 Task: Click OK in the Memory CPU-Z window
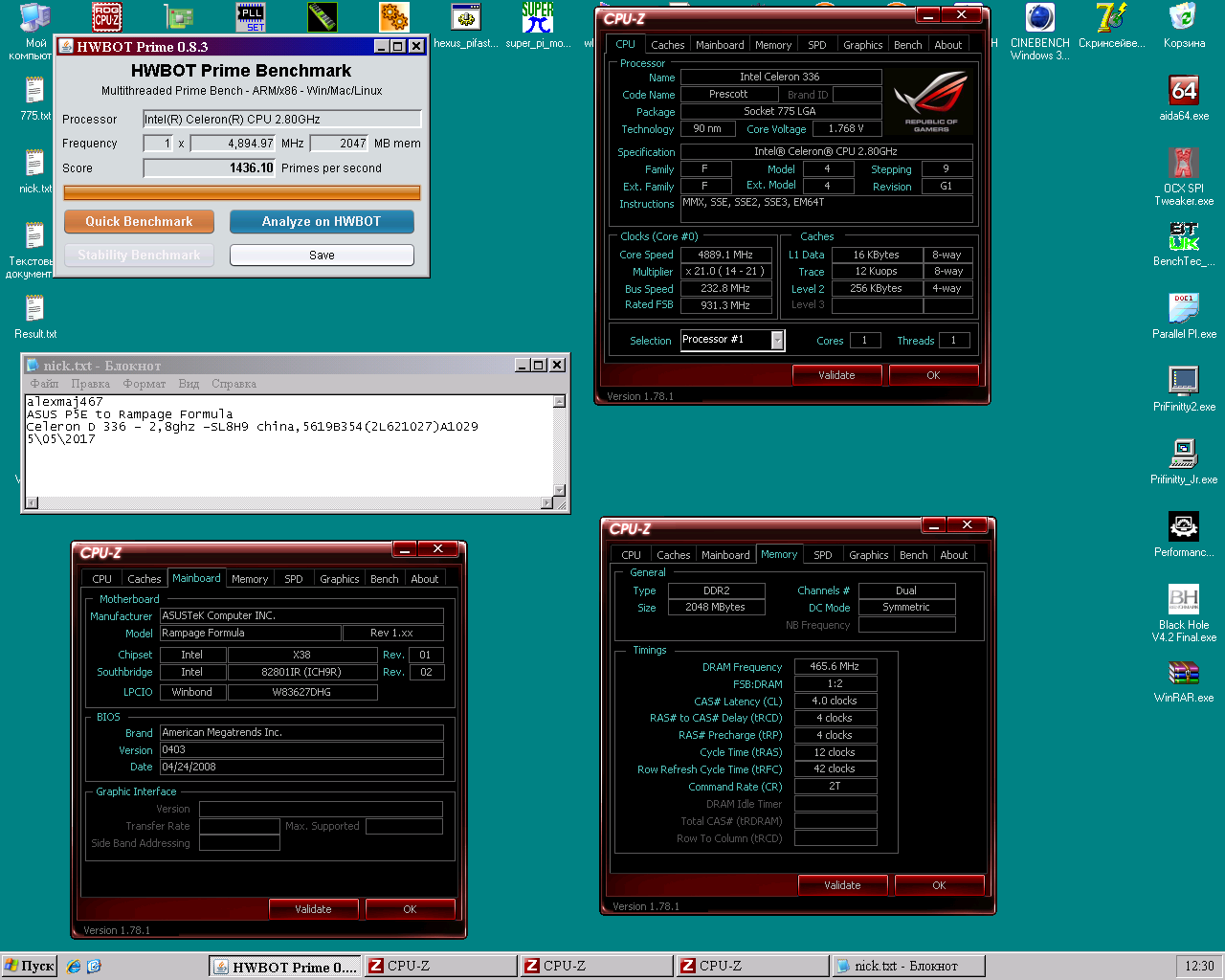coord(939,885)
